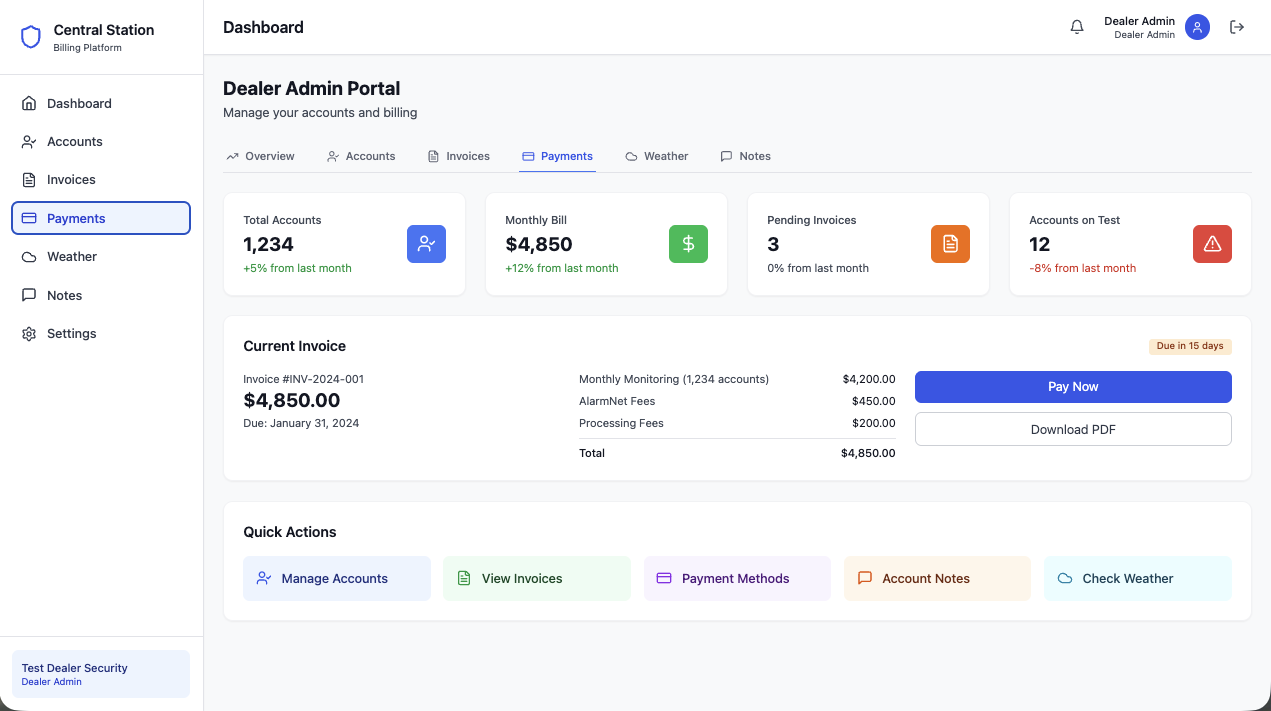Select Payments in the sidebar
The image size is (1271, 711).
coord(101,218)
